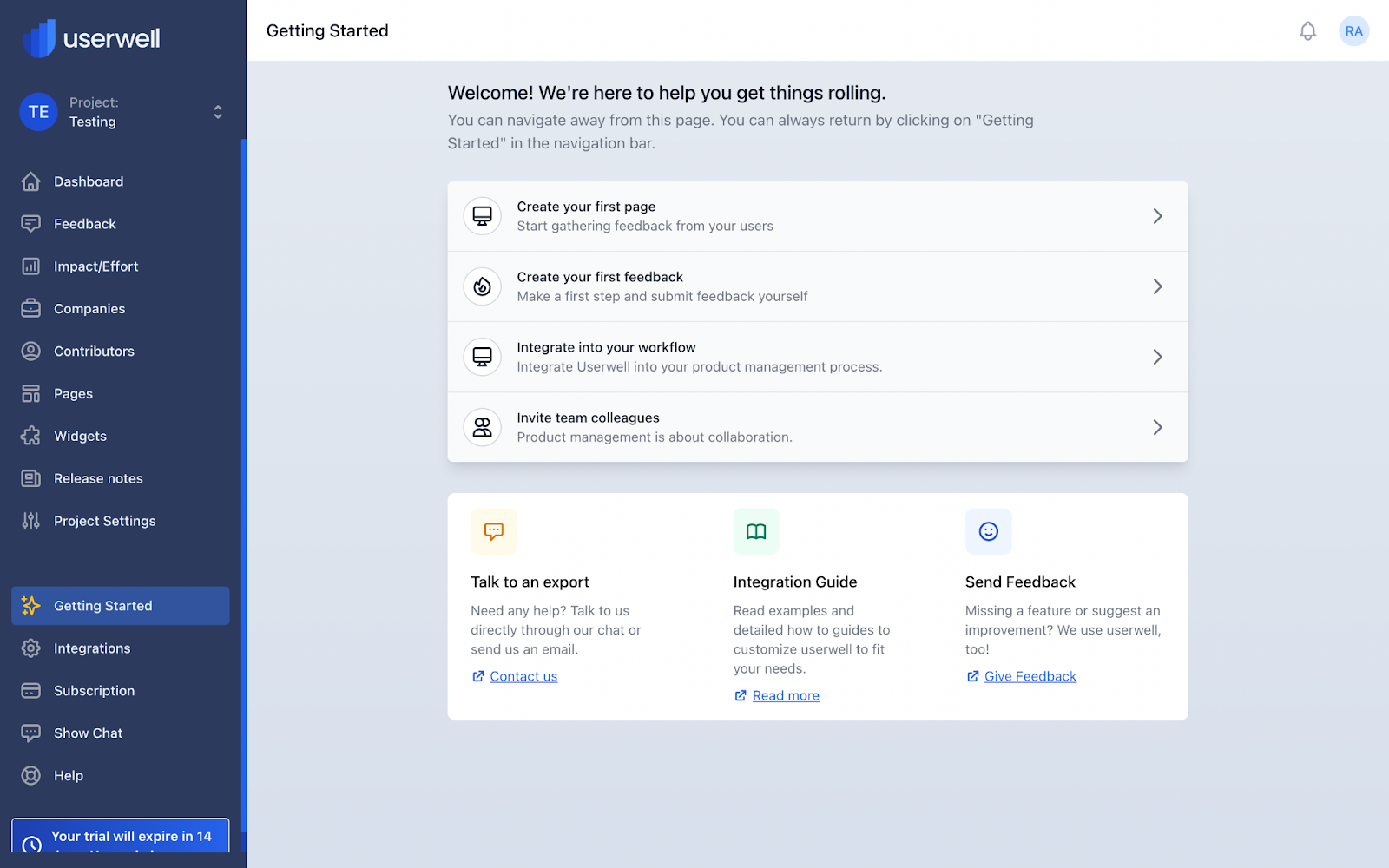This screenshot has width=1389, height=868.
Task: Follow the Read more link
Action: click(786, 695)
